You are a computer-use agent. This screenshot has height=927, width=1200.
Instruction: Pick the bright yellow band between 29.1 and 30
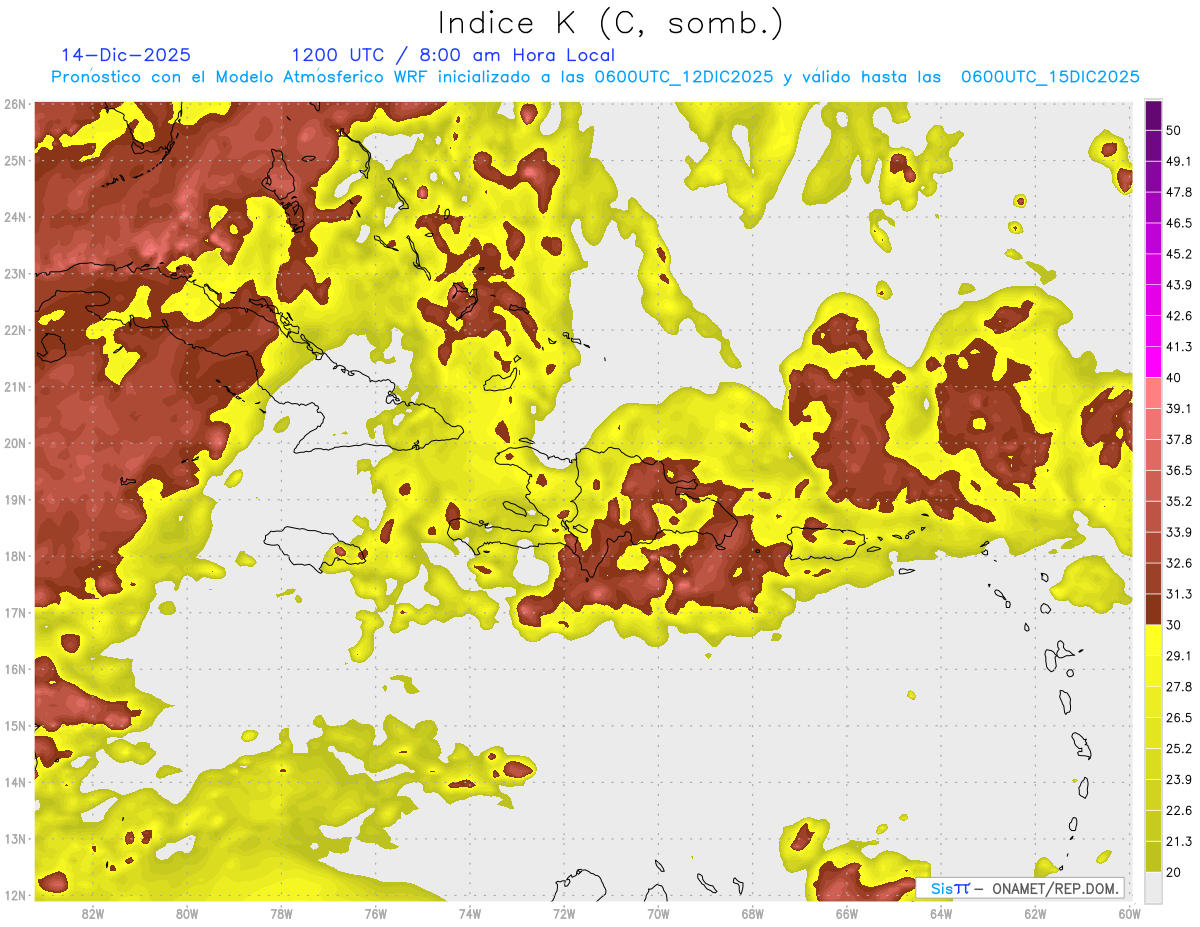click(1153, 640)
